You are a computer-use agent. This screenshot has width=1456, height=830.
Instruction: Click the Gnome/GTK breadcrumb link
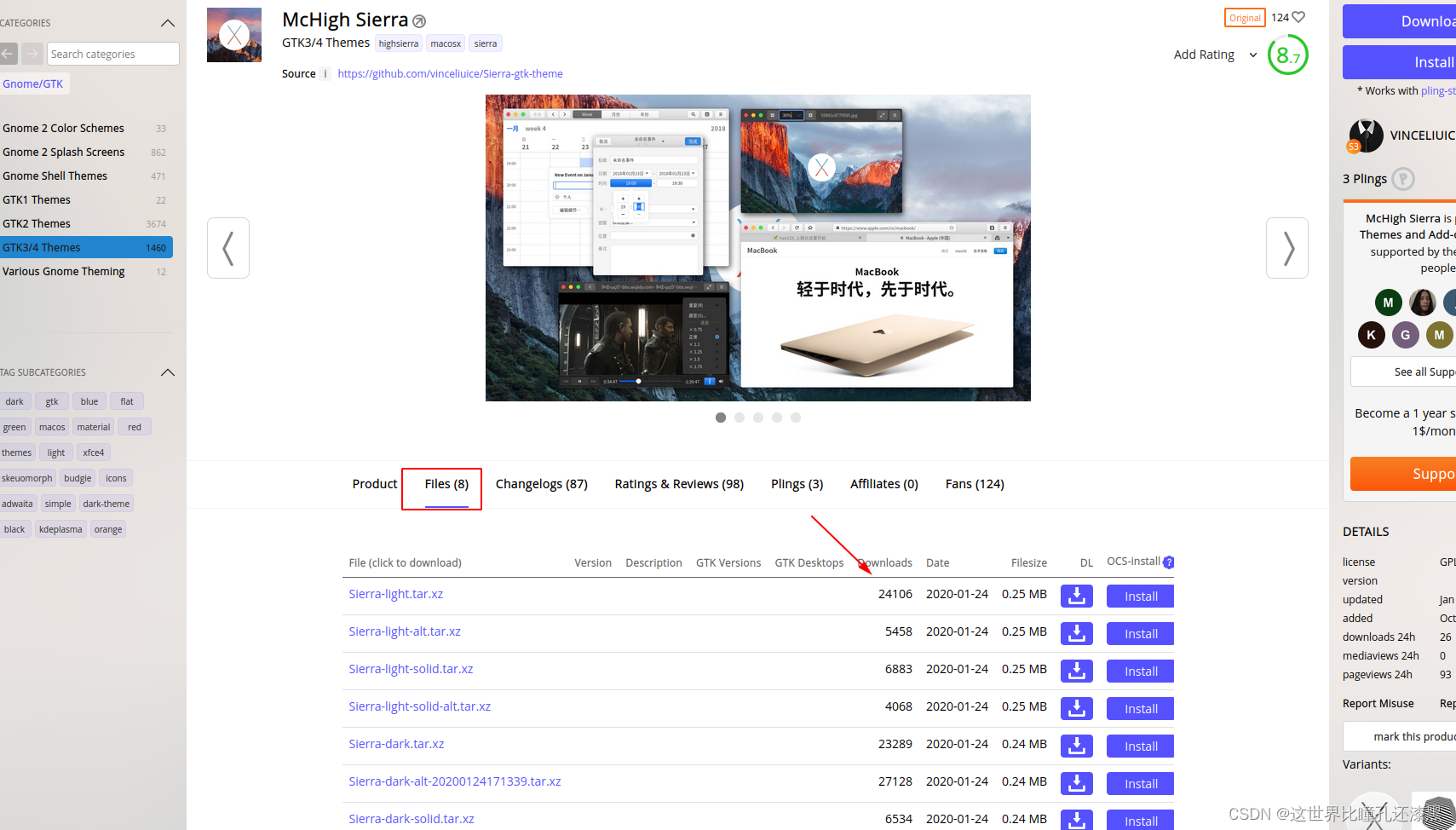(32, 84)
